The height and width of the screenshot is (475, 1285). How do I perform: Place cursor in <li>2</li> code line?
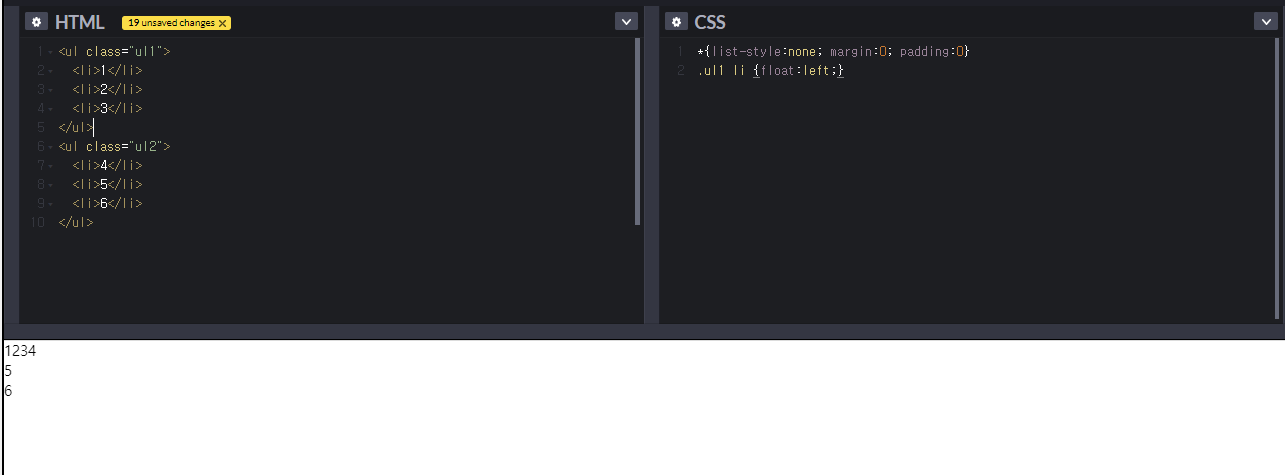coord(108,89)
